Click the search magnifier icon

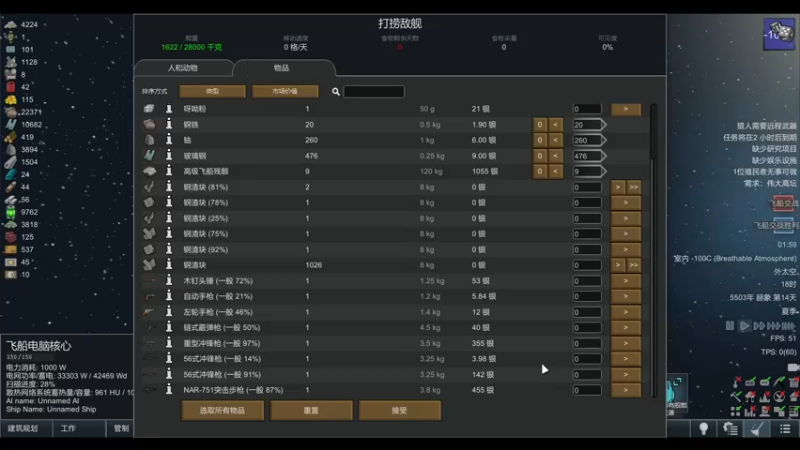[x=336, y=92]
